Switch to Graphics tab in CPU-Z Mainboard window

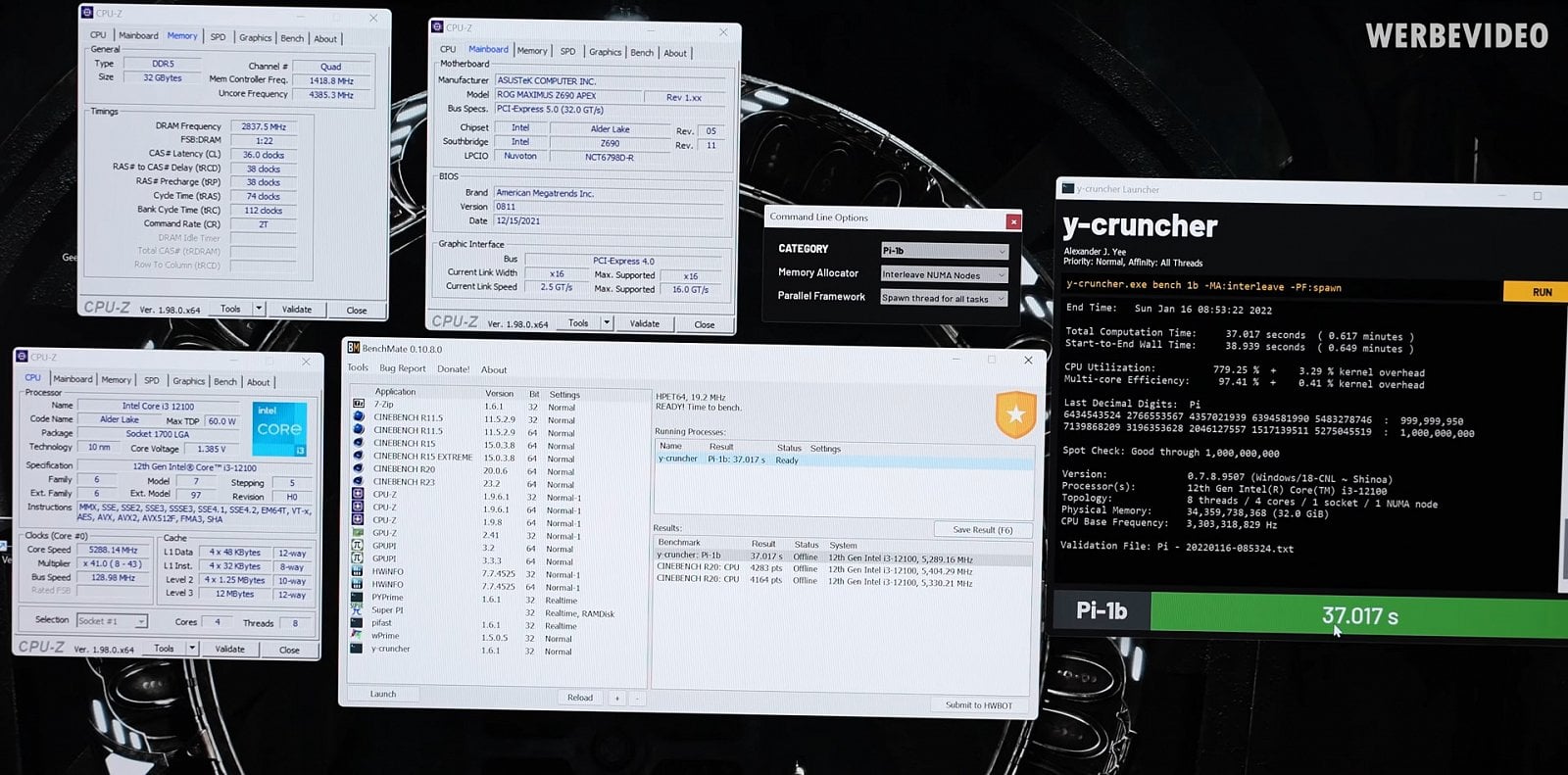605,52
